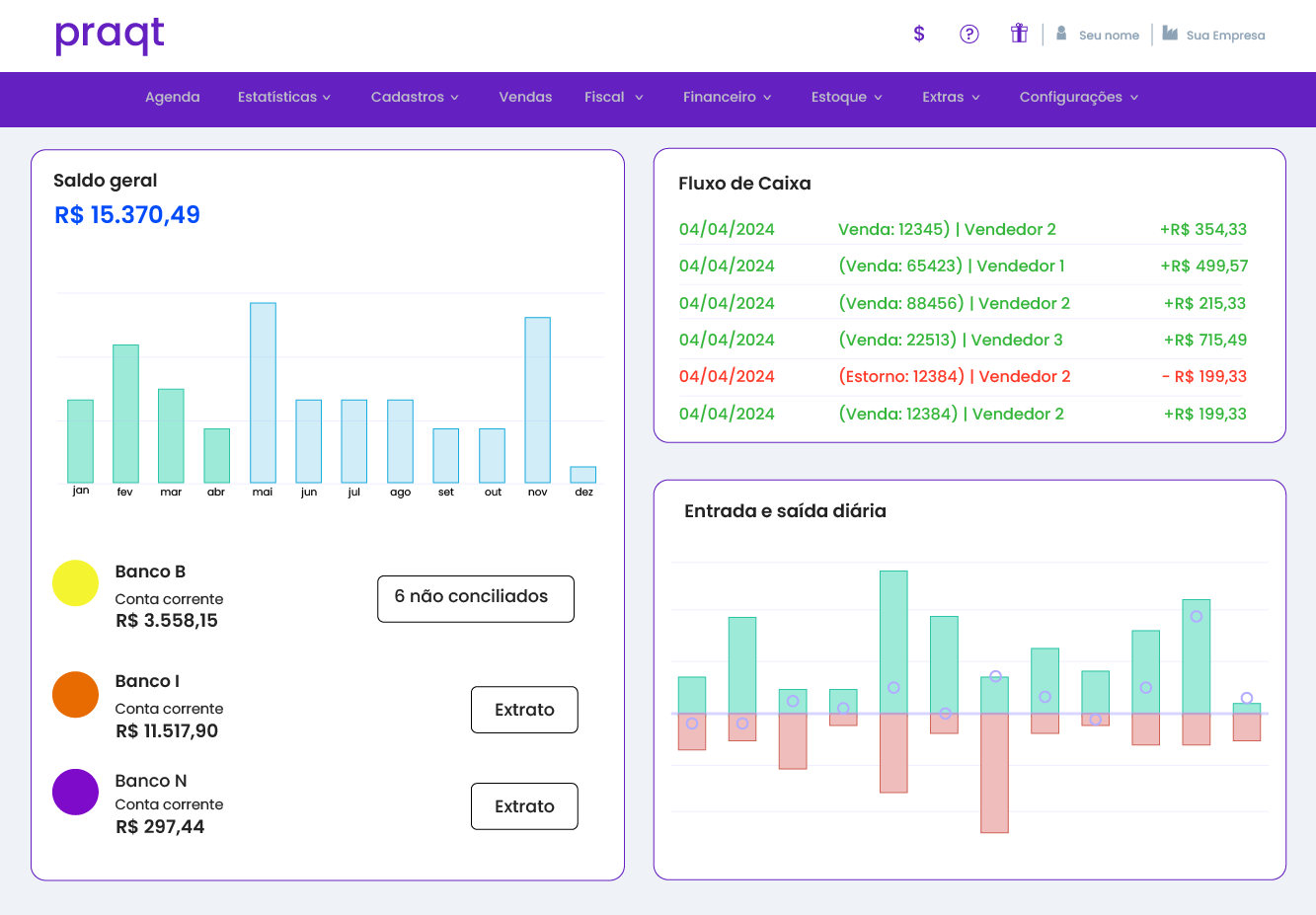This screenshot has width=1316, height=915.
Task: Click the Banco I balance R$ 11.517,90
Action: click(167, 731)
